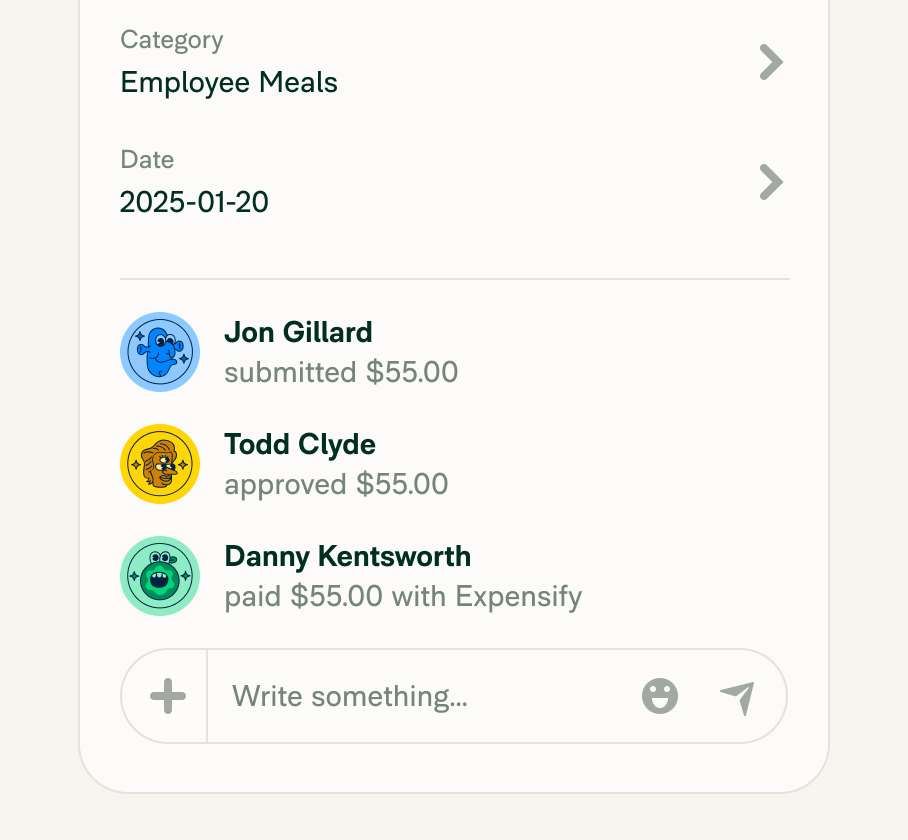Click the Date label
908x840 pixels.
tap(147, 159)
